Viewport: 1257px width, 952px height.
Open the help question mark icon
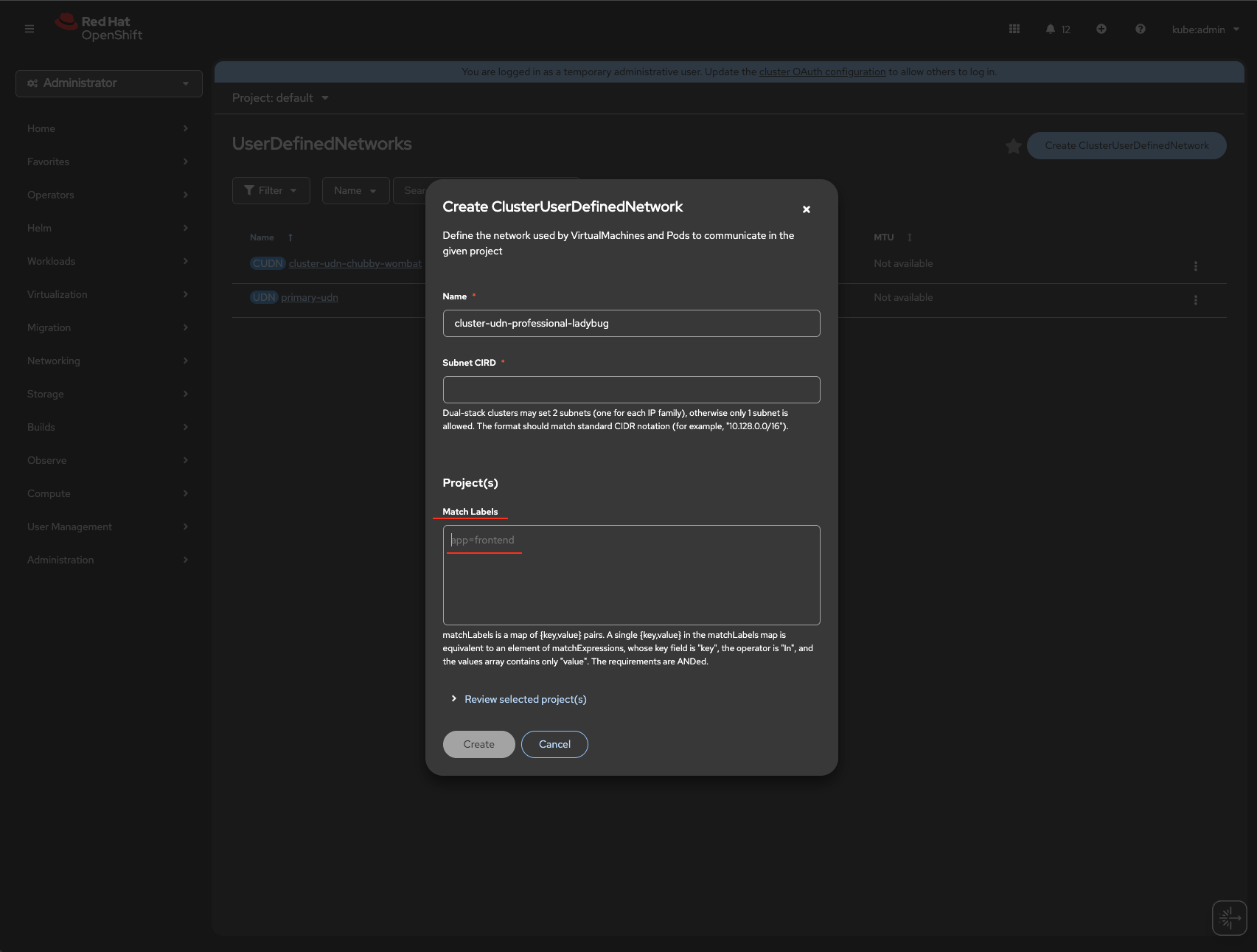pyautogui.click(x=1141, y=29)
